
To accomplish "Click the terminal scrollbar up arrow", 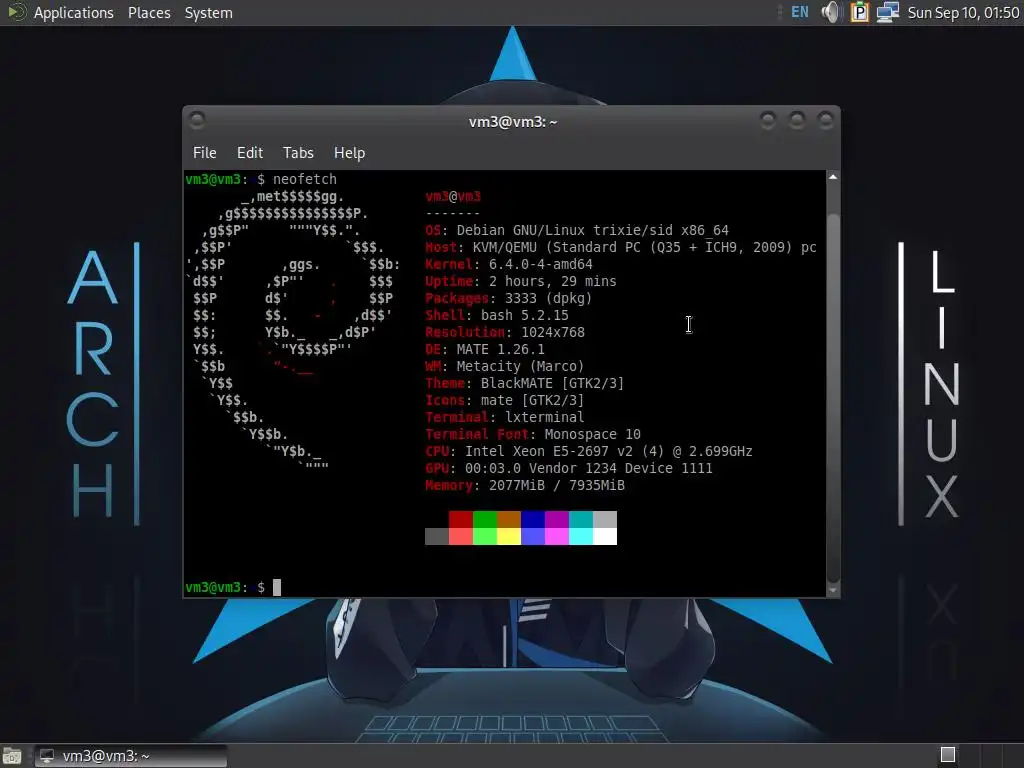I will click(x=833, y=177).
